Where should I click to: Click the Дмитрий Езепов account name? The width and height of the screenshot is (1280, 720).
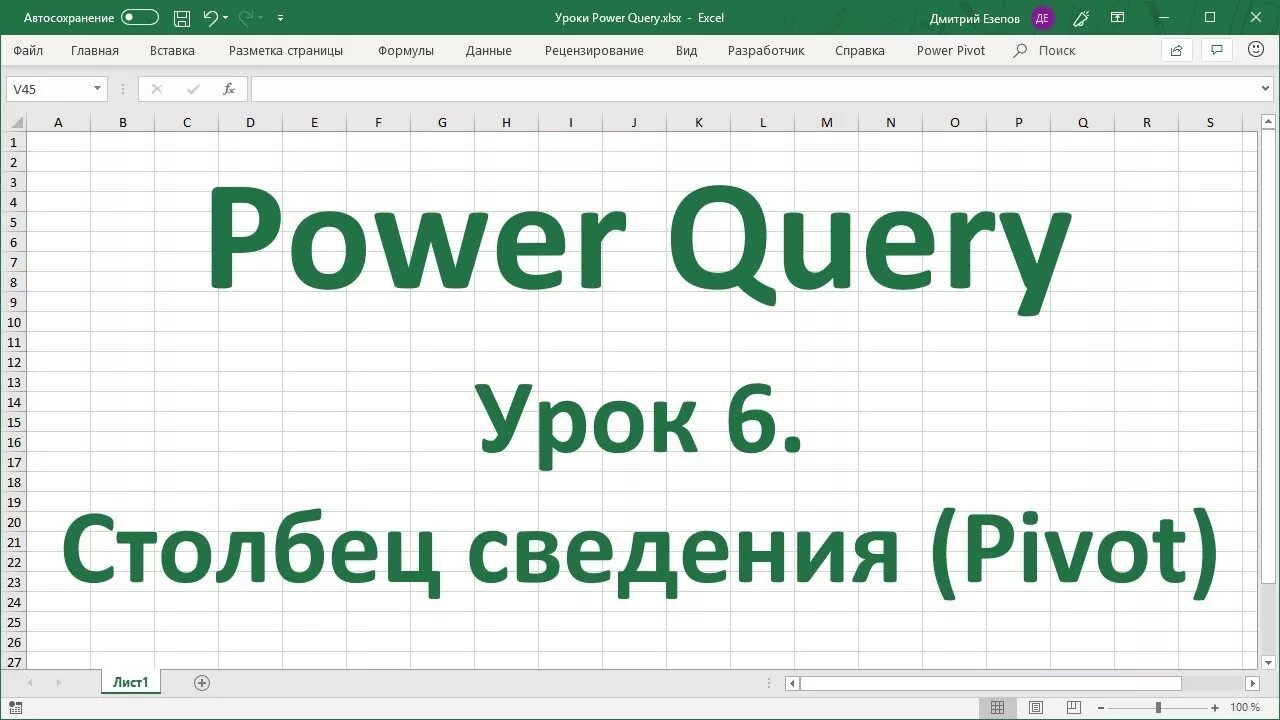click(x=975, y=18)
